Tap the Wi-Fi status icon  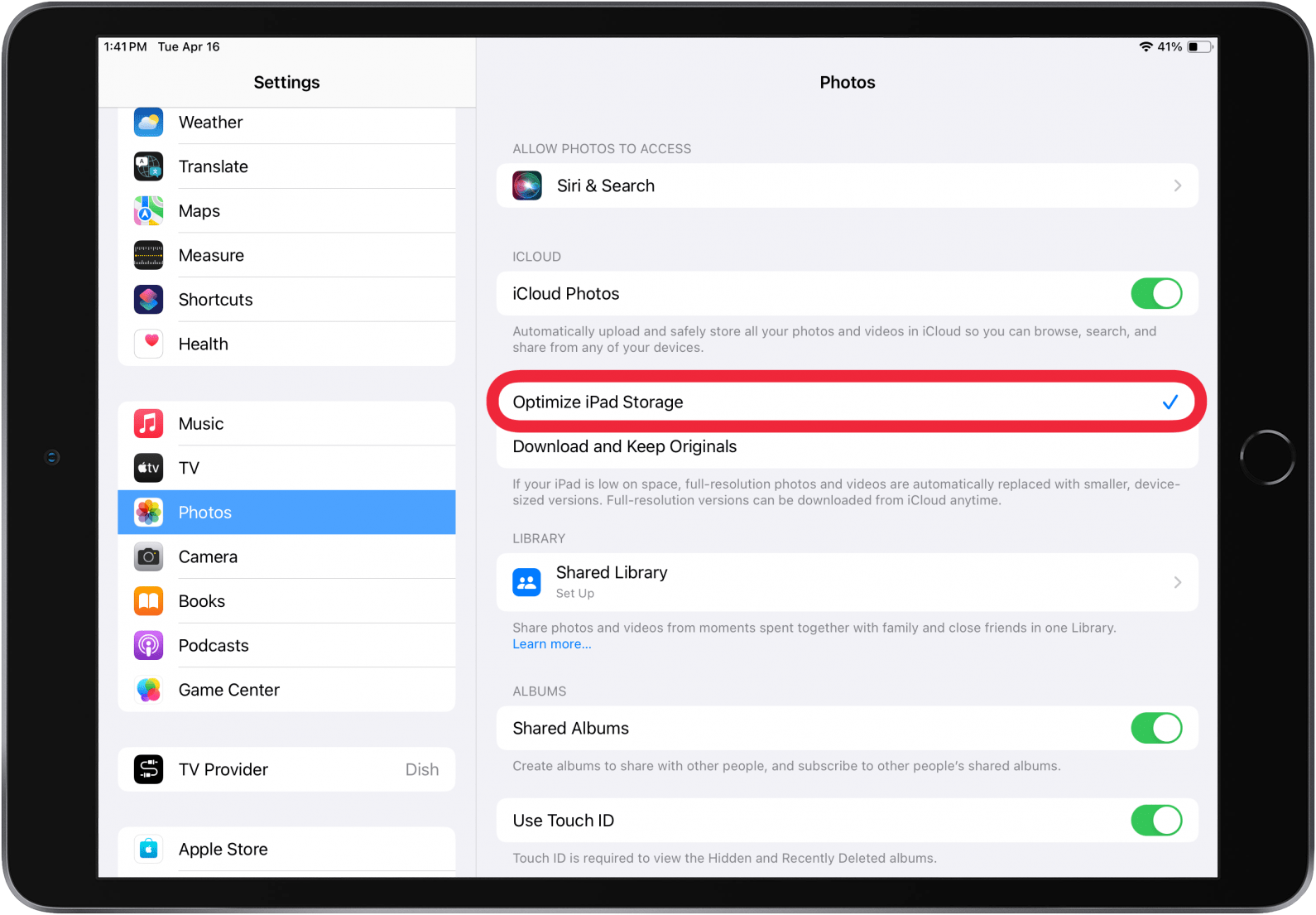click(1146, 47)
